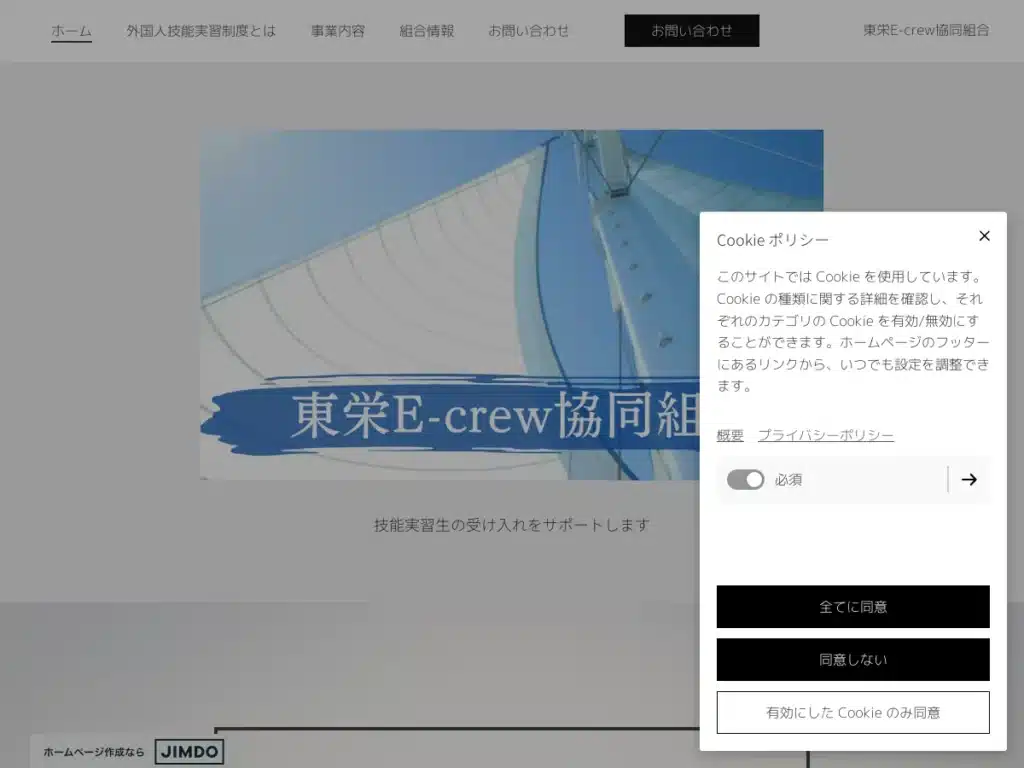This screenshot has height=768, width=1024.
Task: Click the black お問い合わせ header button
Action: 692,31
